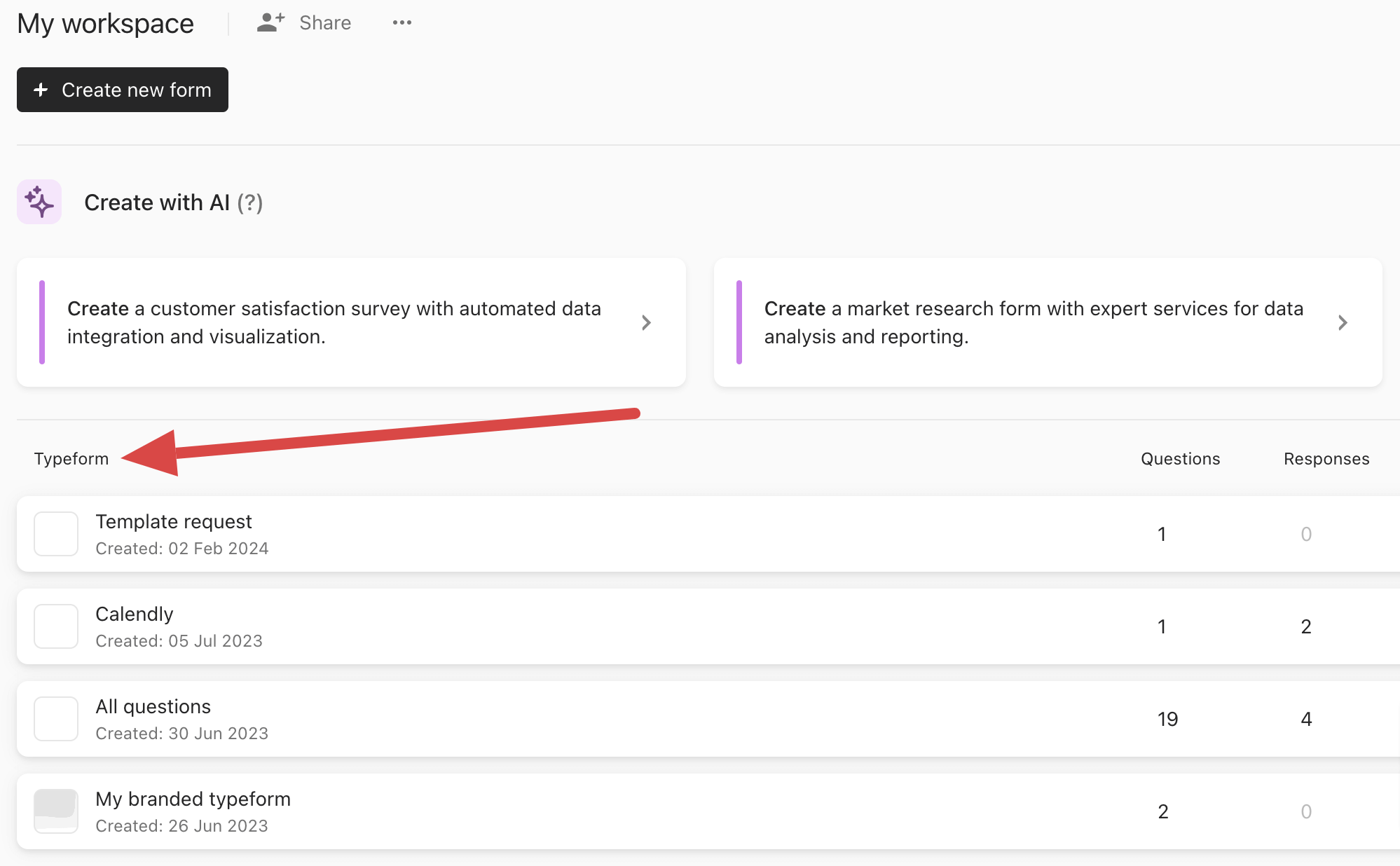The width and height of the screenshot is (1400, 866).
Task: Sort by the Typeform column header
Action: (71, 459)
